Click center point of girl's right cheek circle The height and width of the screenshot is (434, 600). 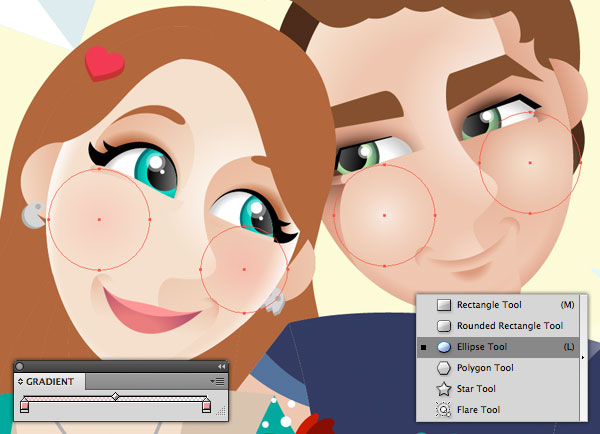245,270
